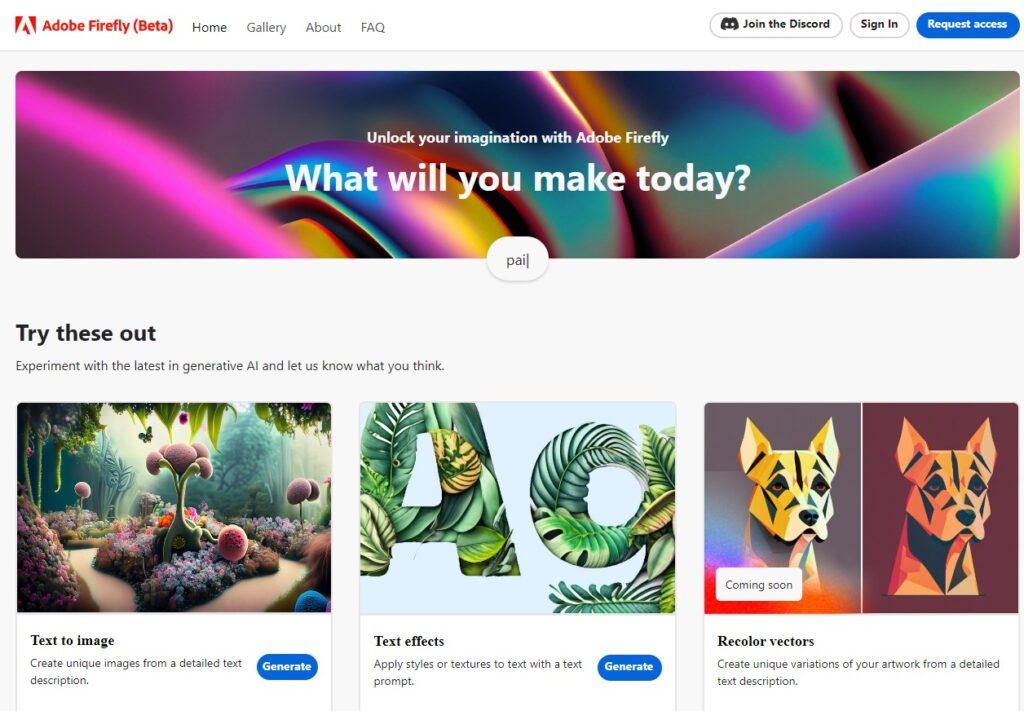This screenshot has width=1024, height=711.
Task: Open the fantasy garden thumbnail
Action: point(174,507)
